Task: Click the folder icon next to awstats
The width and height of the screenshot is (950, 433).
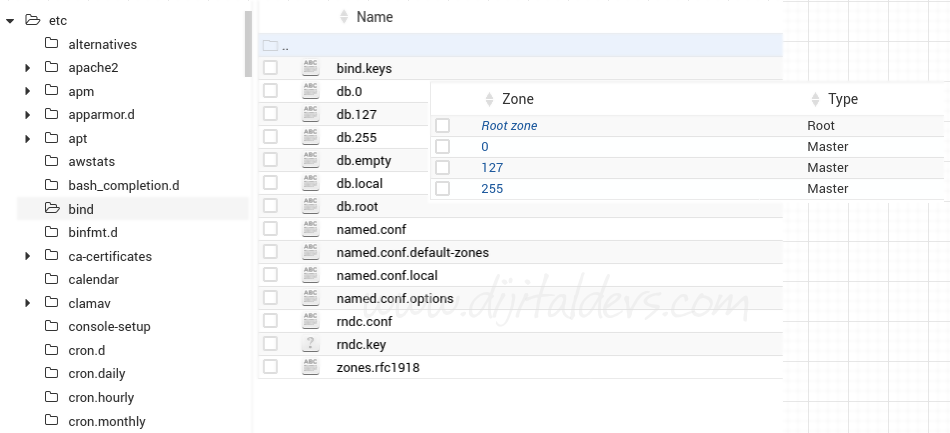Action: click(51, 162)
